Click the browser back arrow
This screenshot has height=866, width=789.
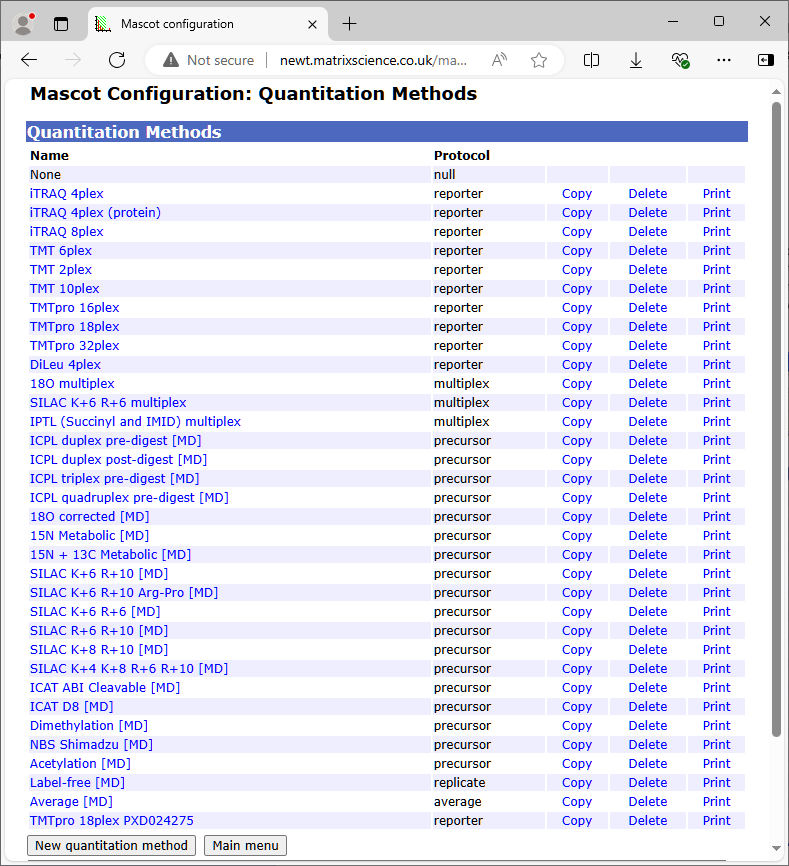tap(29, 60)
